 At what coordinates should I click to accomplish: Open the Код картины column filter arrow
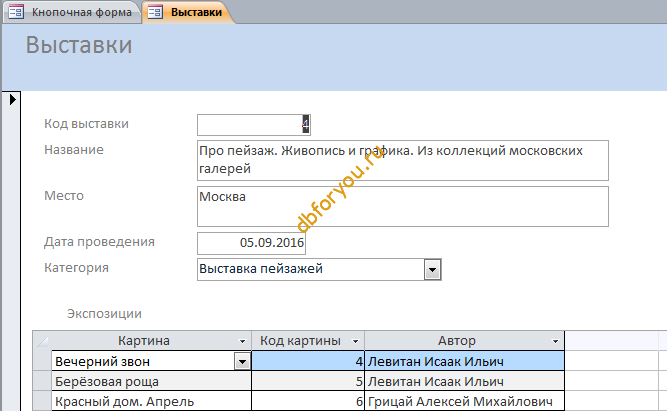(x=355, y=341)
